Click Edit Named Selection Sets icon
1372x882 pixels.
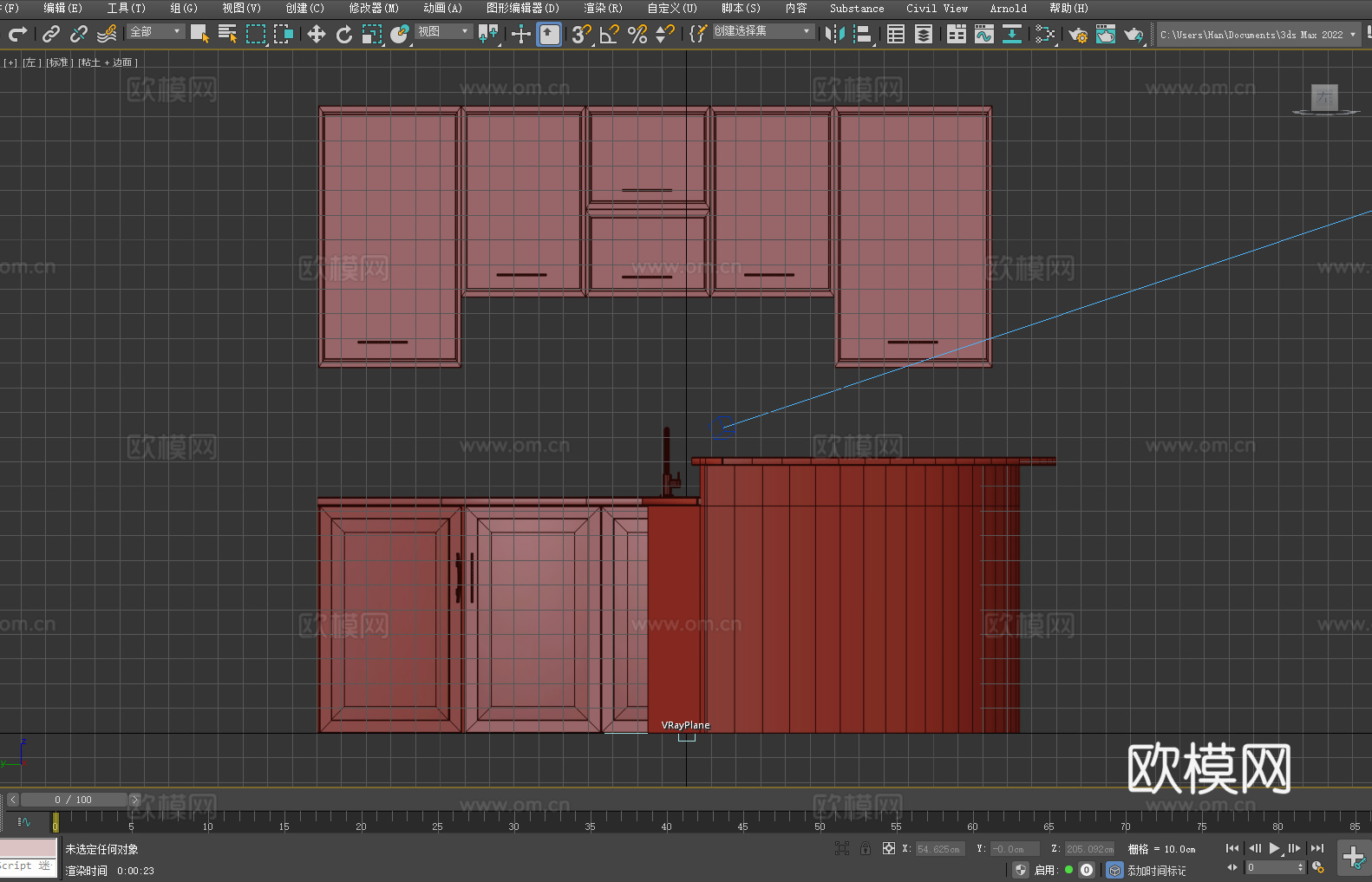point(697,34)
